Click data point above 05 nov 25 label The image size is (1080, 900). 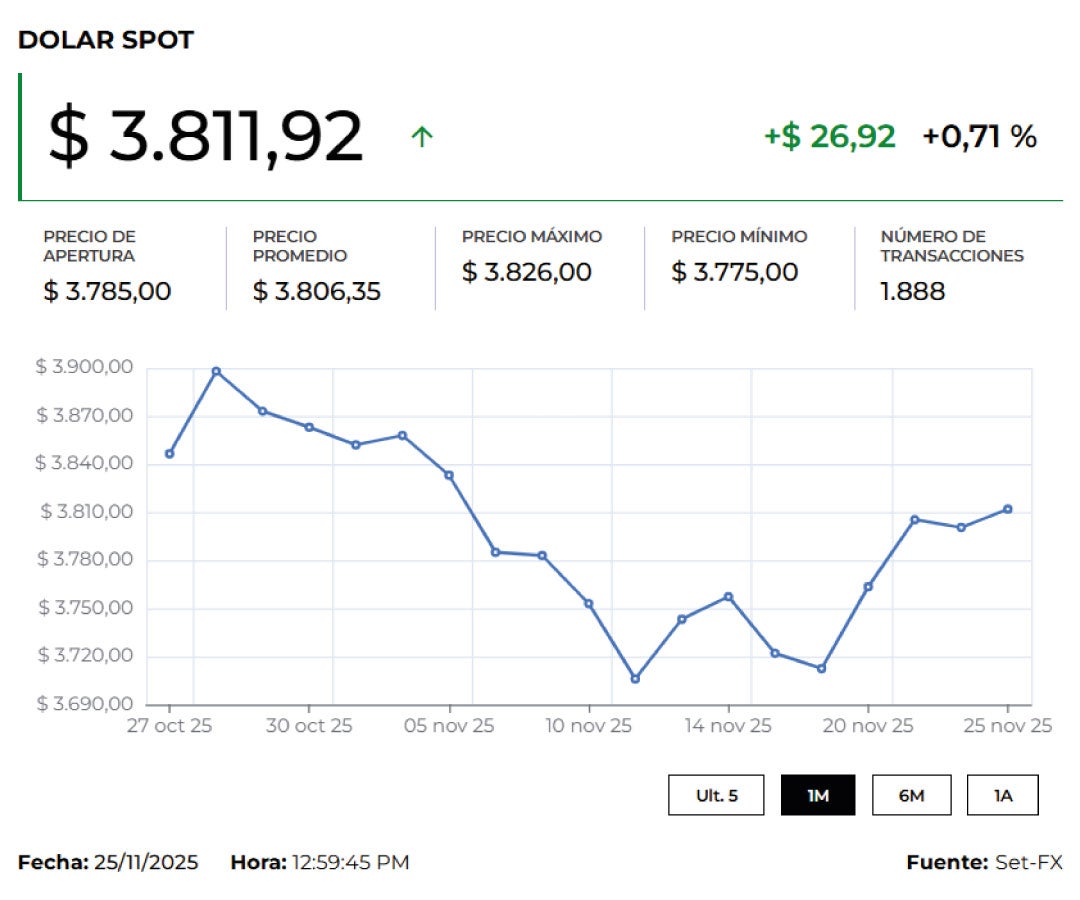tap(449, 475)
